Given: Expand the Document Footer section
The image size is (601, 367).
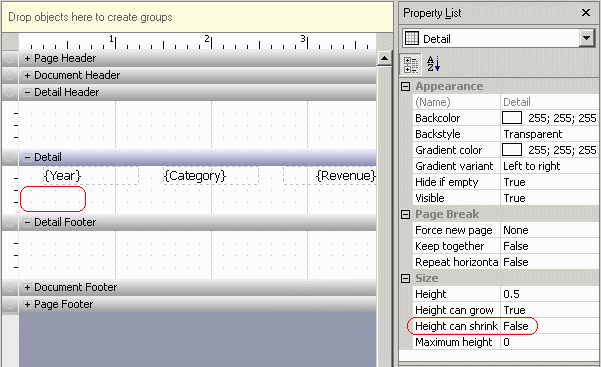Looking at the screenshot, I should [27, 287].
